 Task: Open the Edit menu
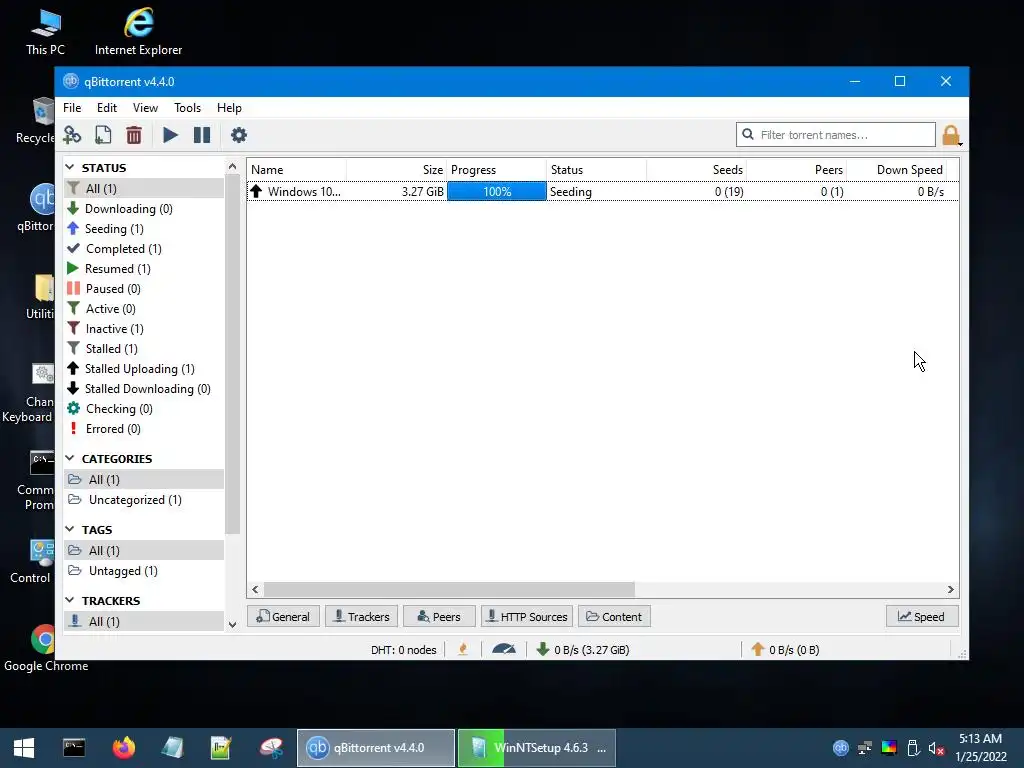[x=106, y=108]
